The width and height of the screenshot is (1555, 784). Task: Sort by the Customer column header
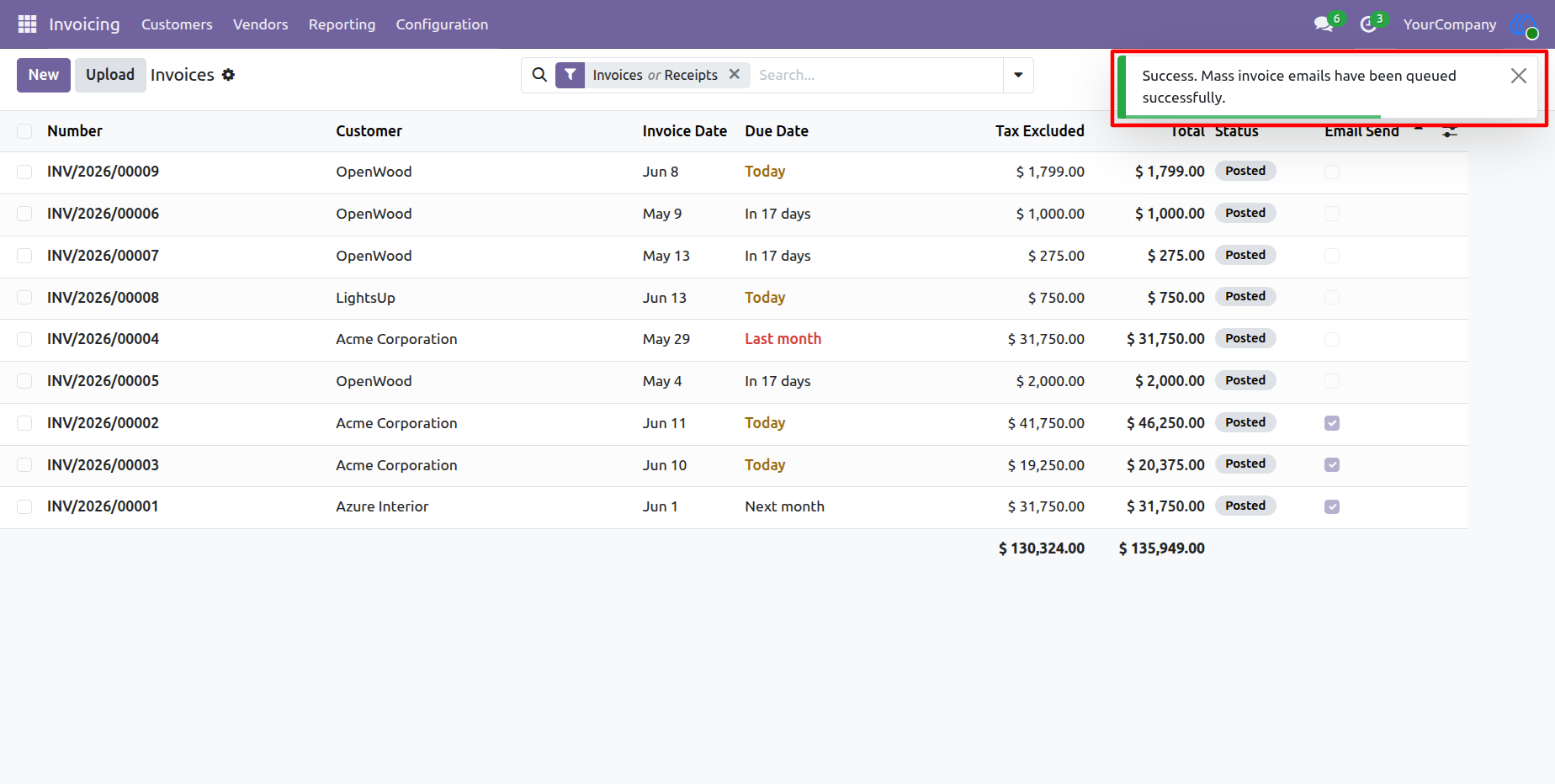tap(369, 131)
